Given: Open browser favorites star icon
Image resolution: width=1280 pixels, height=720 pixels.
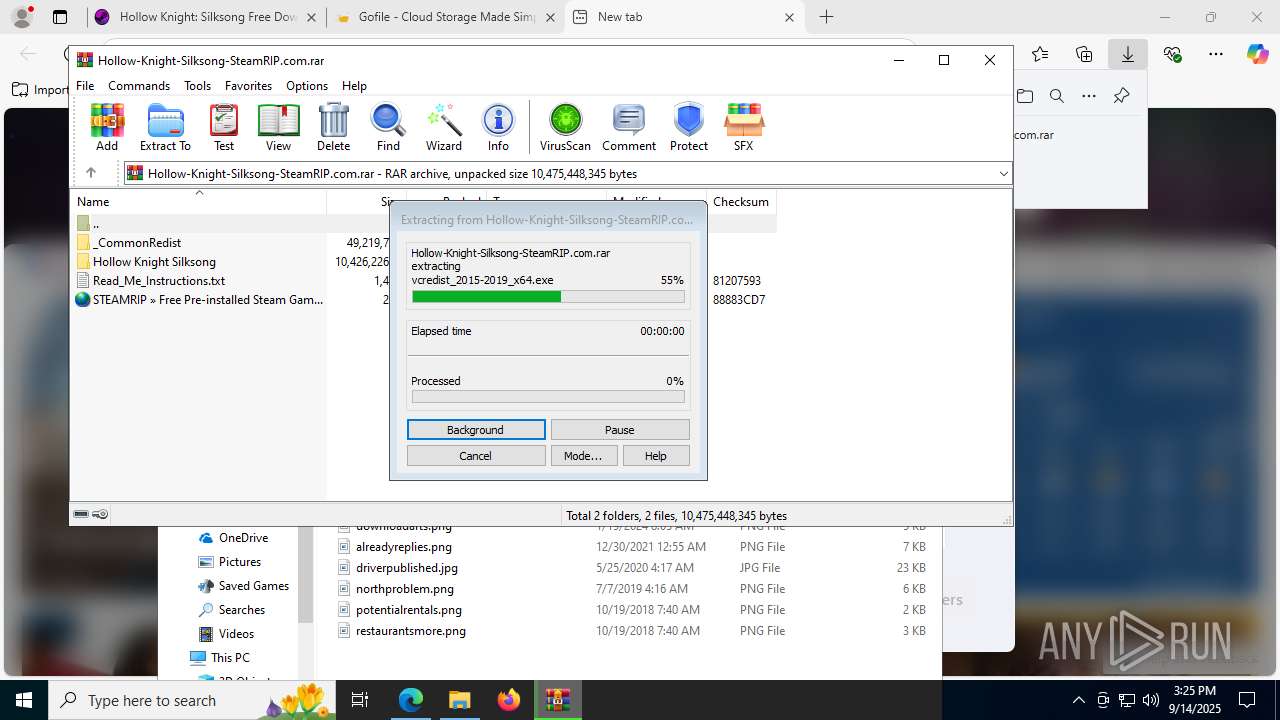Looking at the screenshot, I should pos(1040,54).
